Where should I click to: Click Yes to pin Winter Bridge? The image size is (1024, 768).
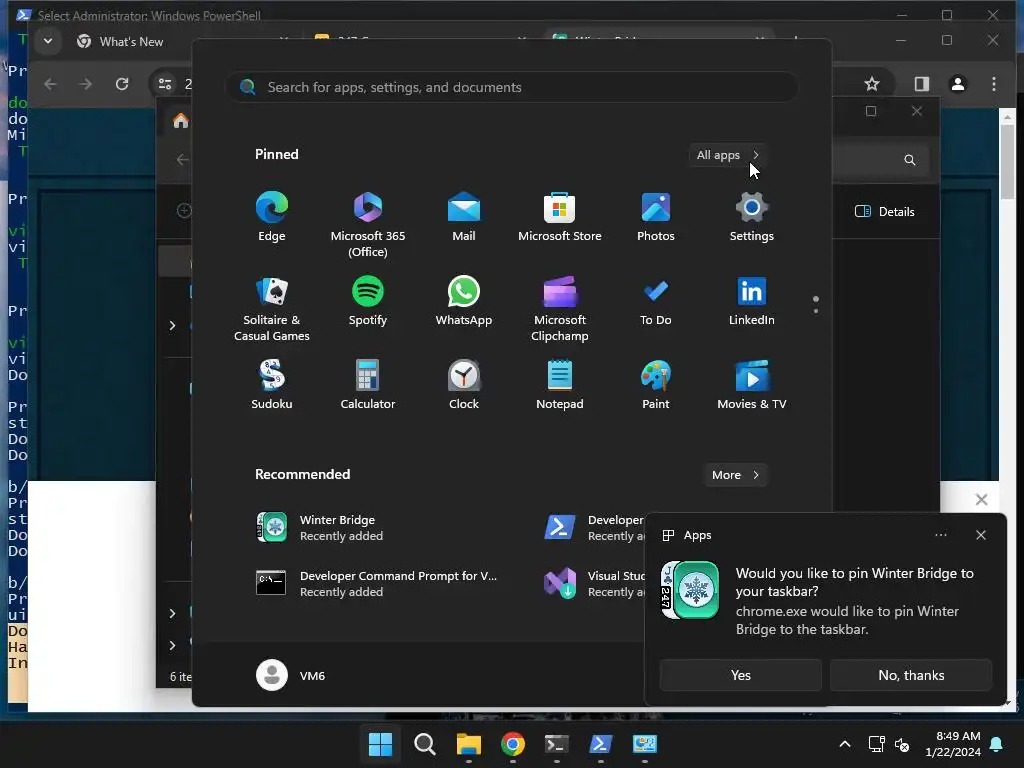(741, 675)
